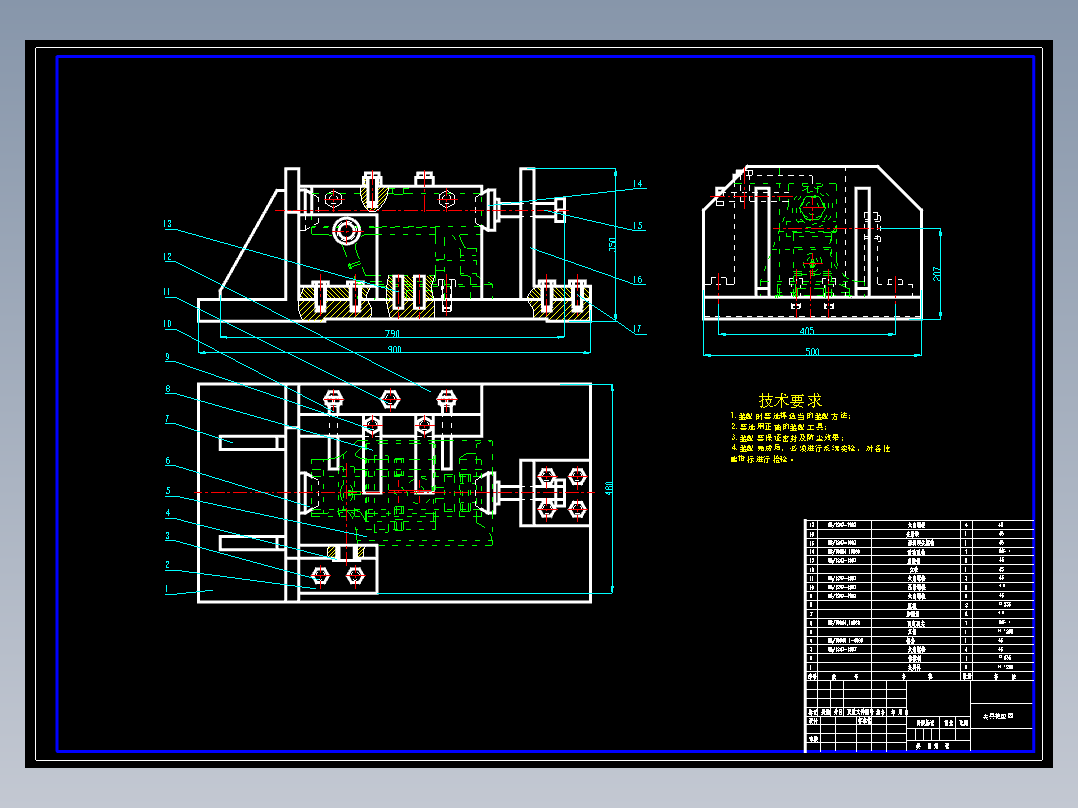Click part balloon number '8'

point(167,389)
